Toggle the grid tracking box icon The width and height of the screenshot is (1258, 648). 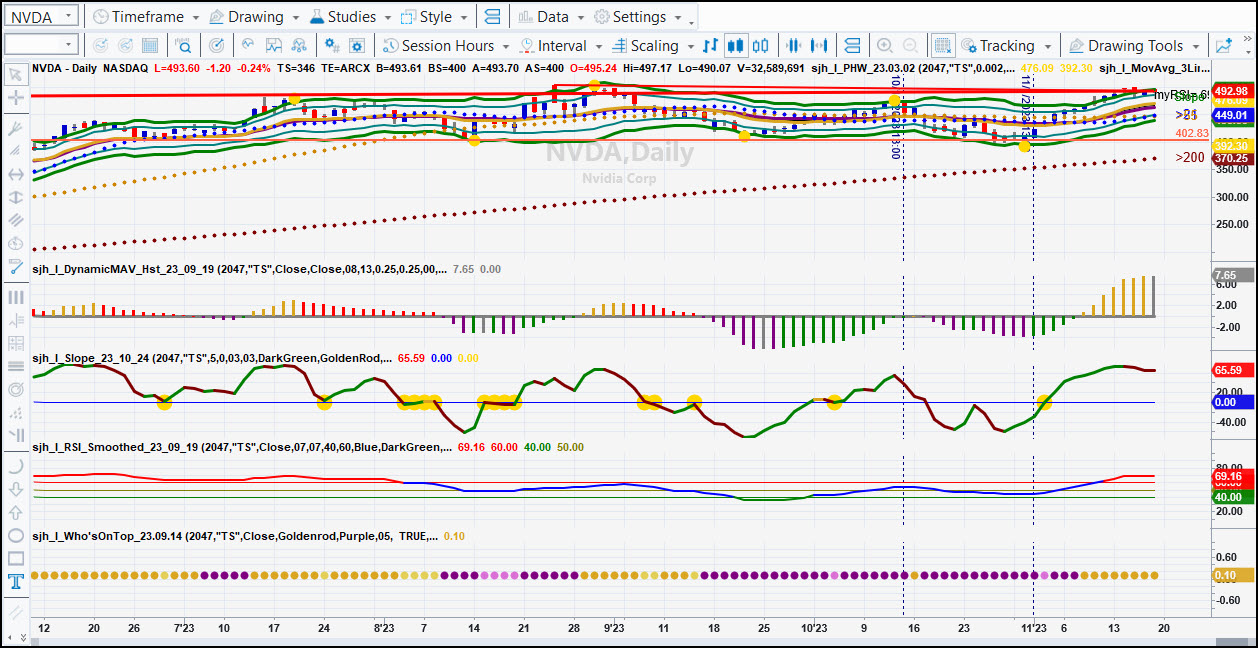943,46
